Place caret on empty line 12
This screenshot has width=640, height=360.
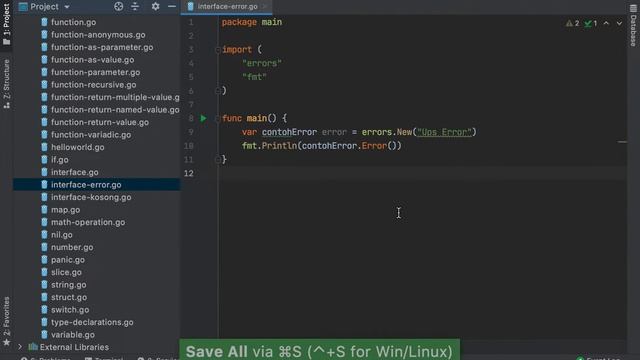(422, 173)
